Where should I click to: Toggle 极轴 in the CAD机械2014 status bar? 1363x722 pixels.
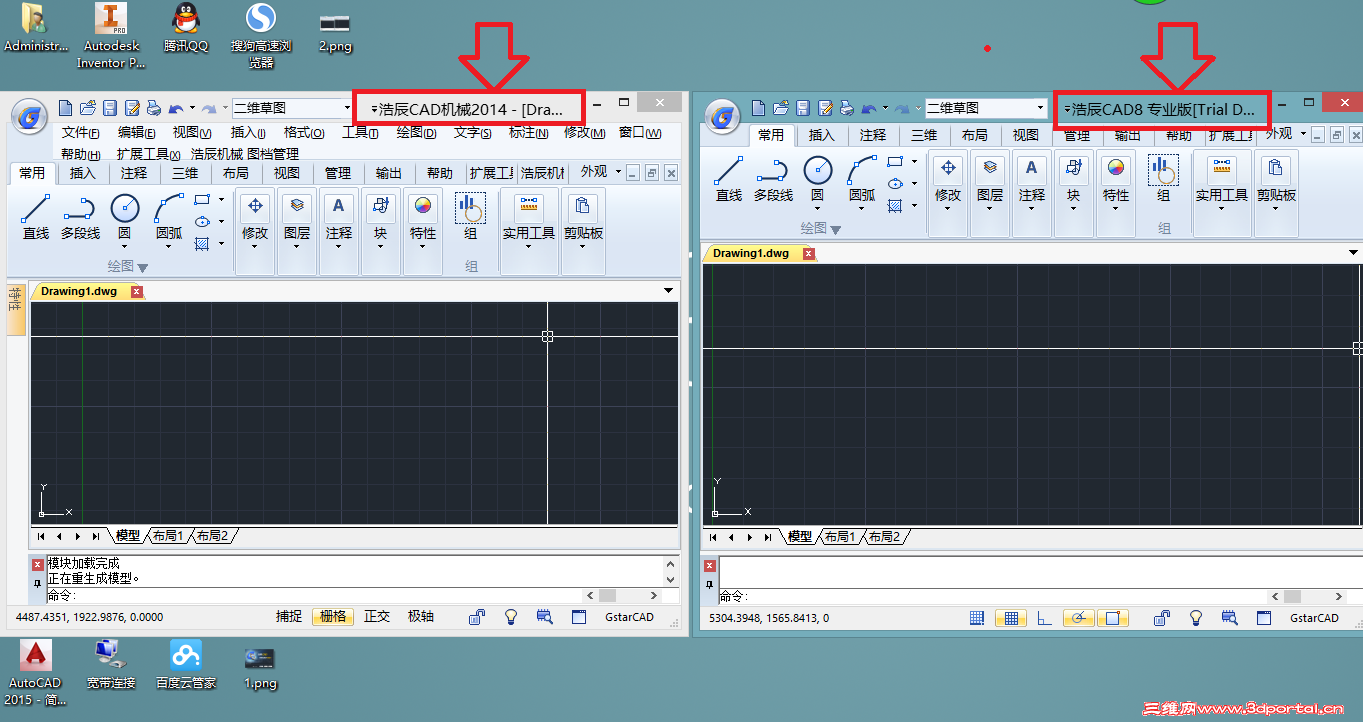[421, 617]
